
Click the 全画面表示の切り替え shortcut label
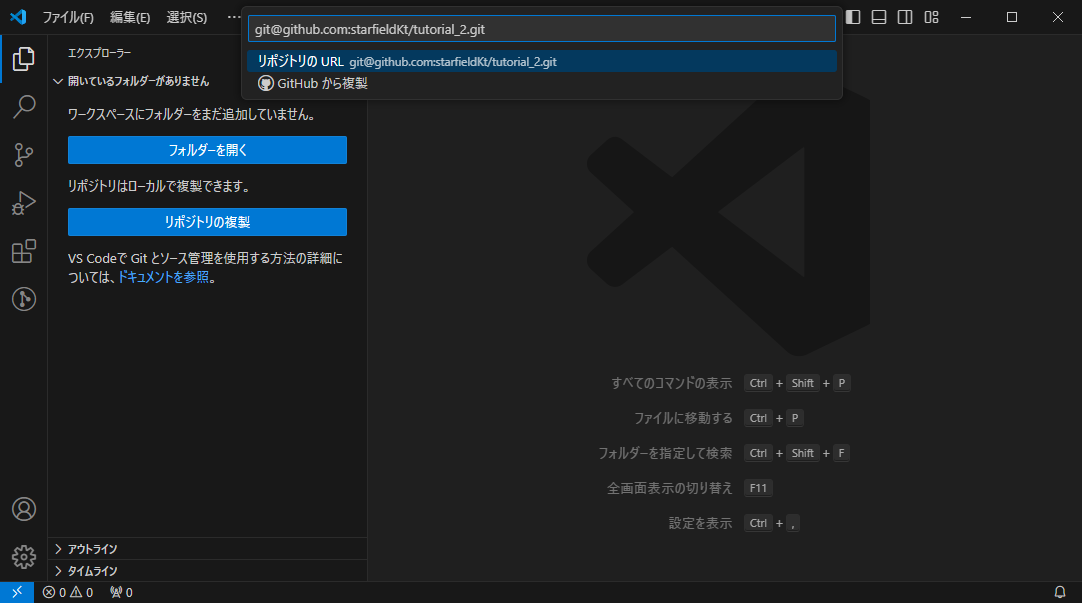click(669, 488)
